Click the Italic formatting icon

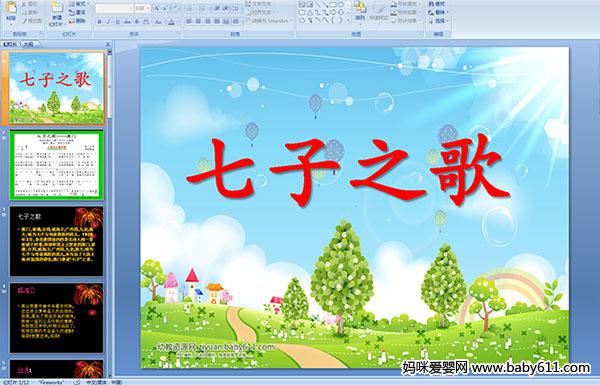[108, 22]
